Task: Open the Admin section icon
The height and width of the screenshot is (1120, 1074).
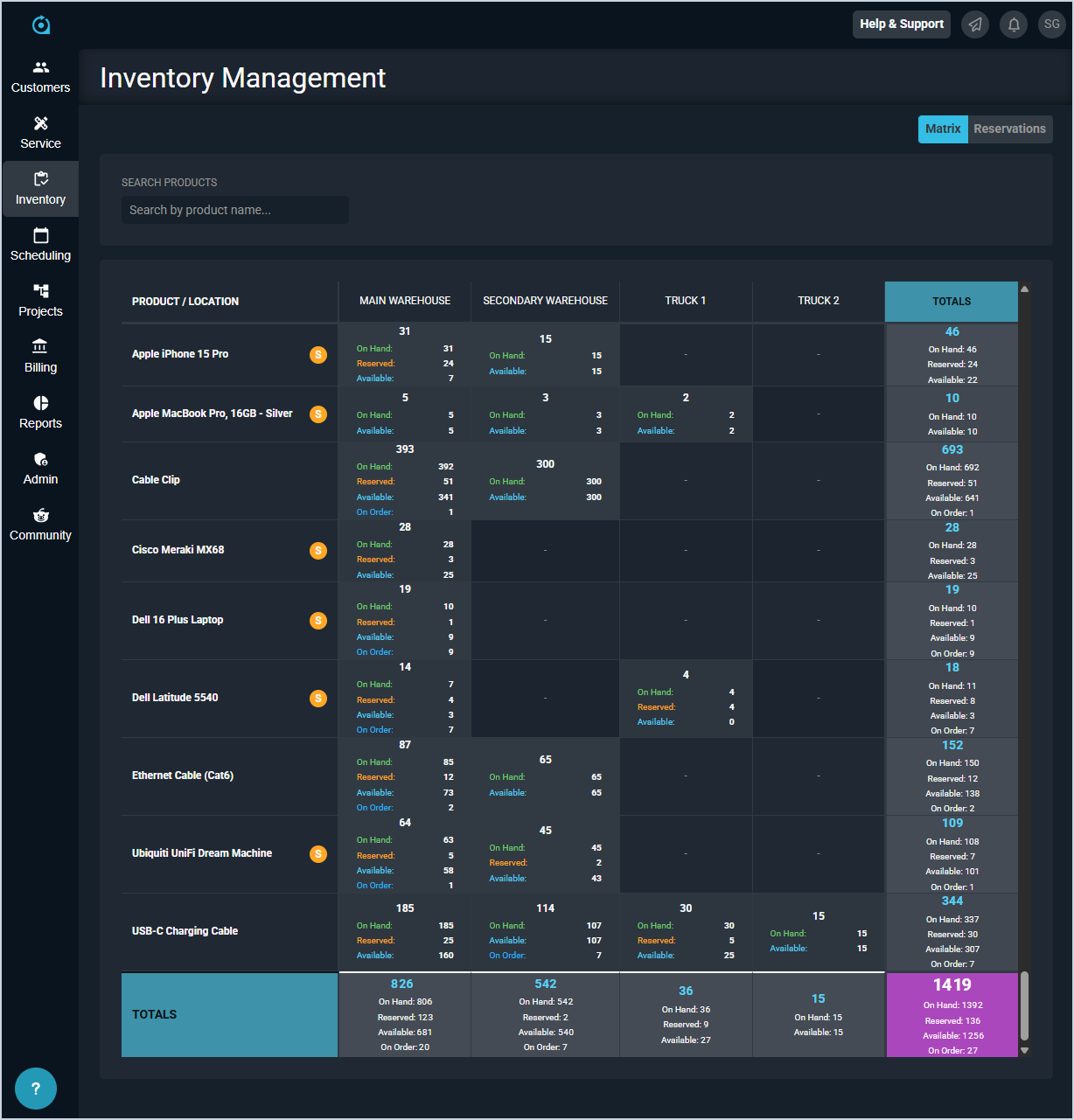Action: coord(40,459)
